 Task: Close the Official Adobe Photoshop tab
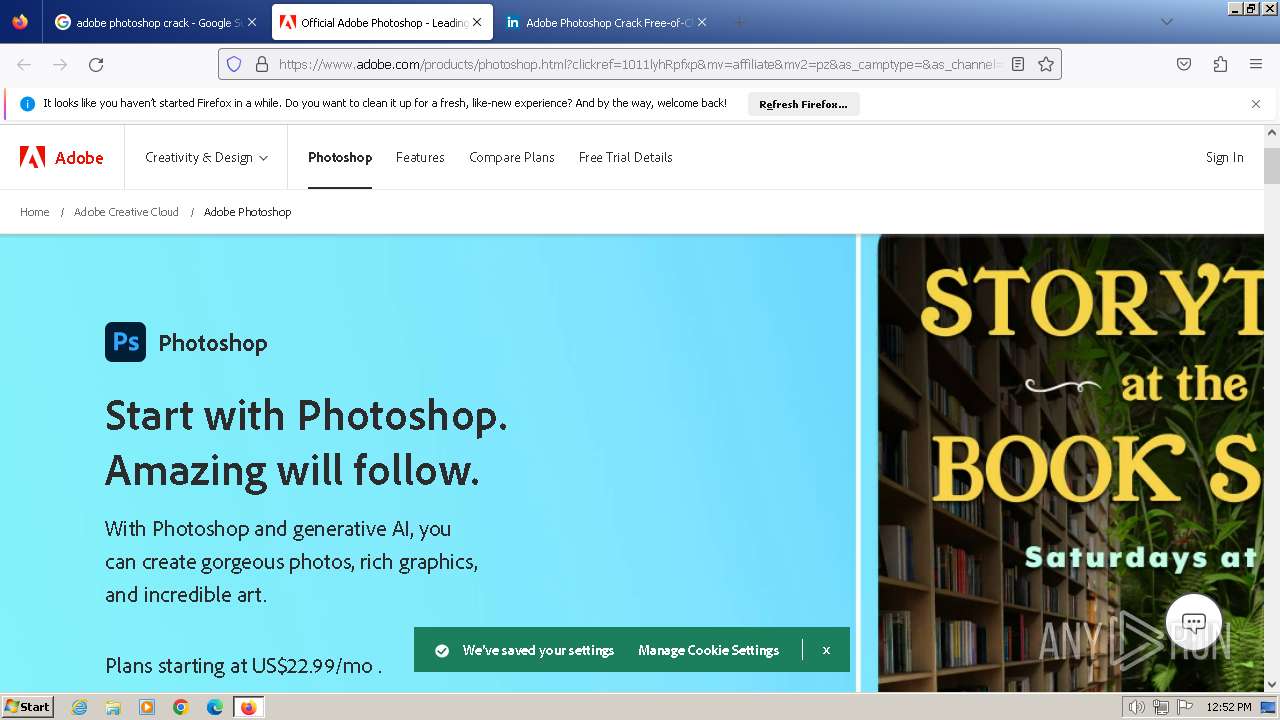point(477,22)
